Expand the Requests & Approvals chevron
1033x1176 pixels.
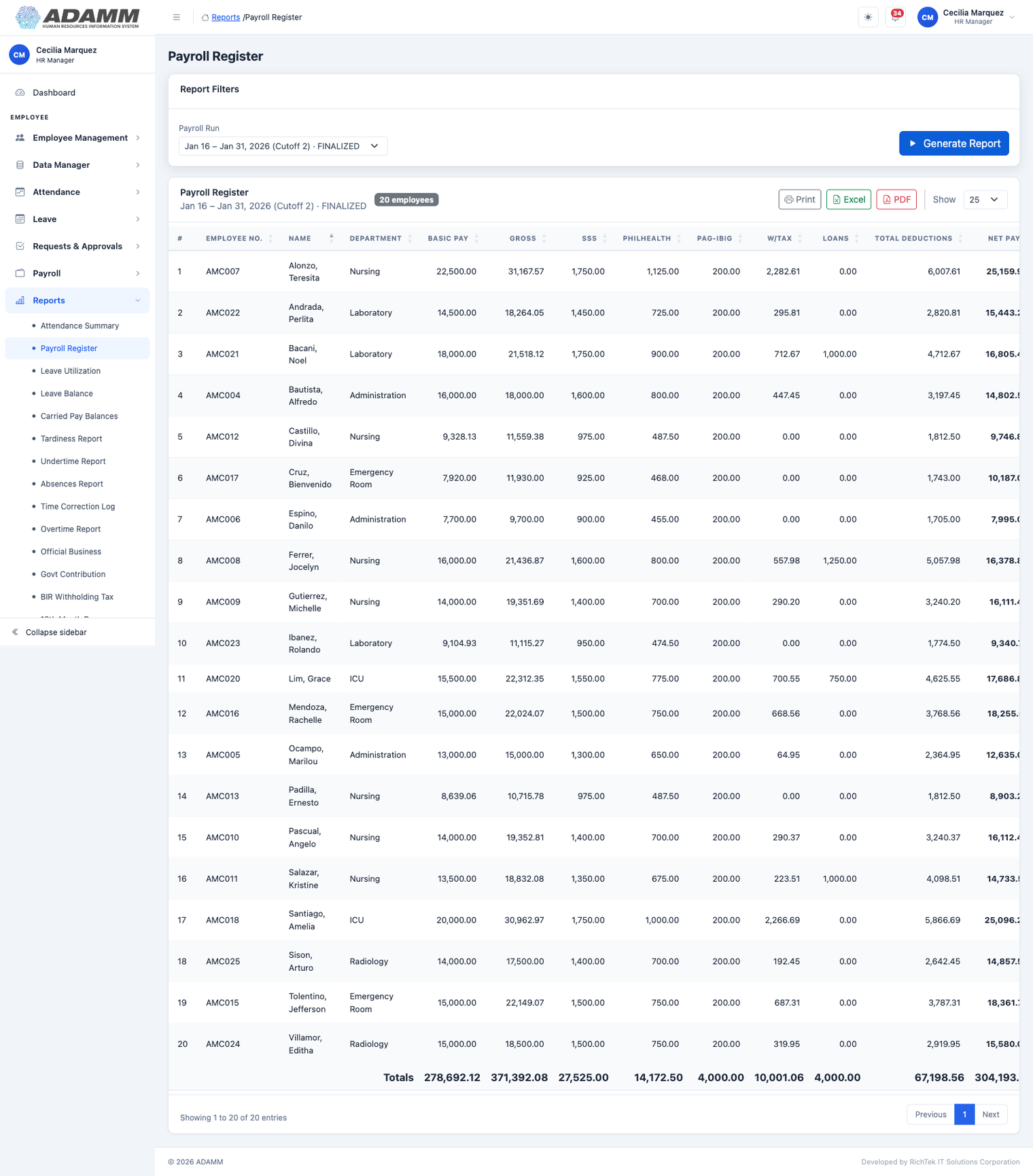138,247
